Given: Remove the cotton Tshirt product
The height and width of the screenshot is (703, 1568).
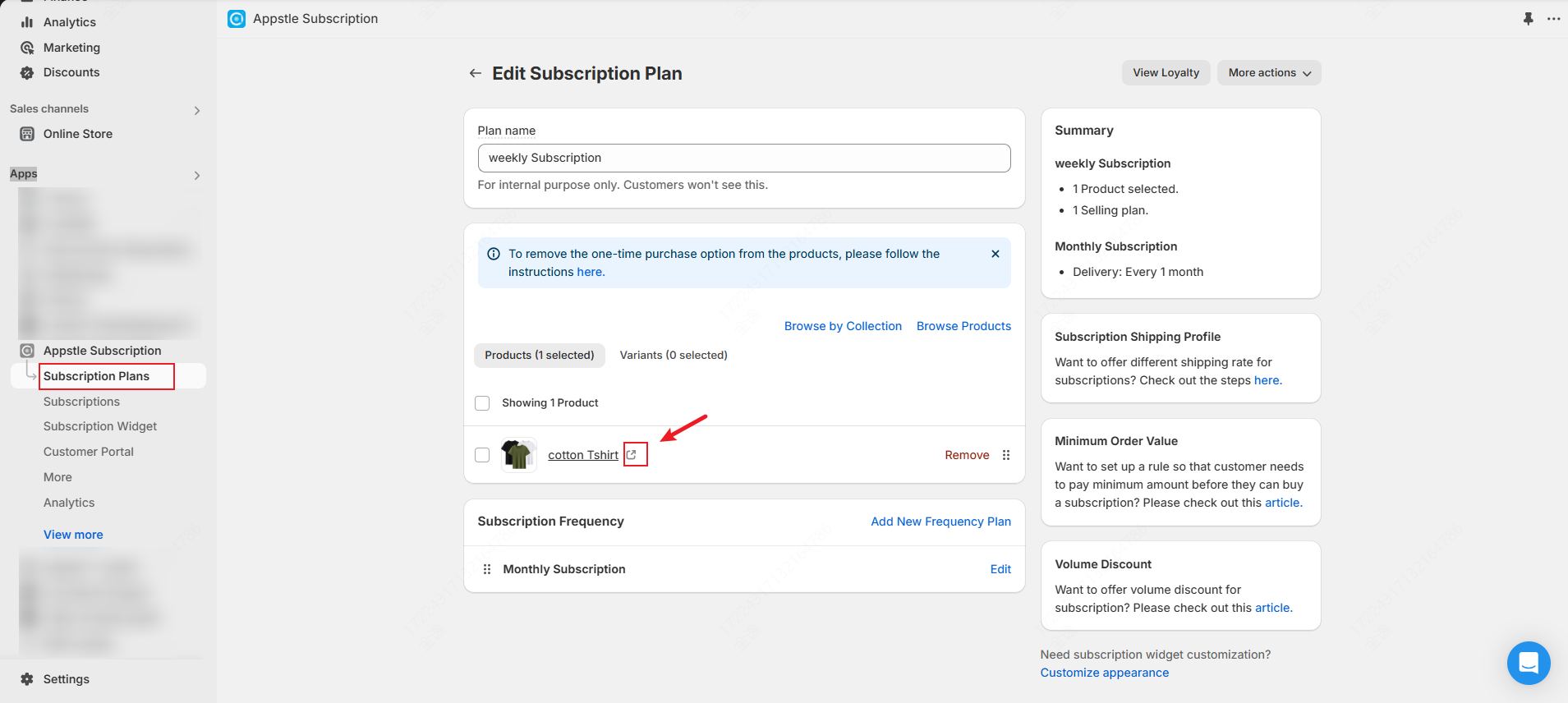Looking at the screenshot, I should (967, 455).
